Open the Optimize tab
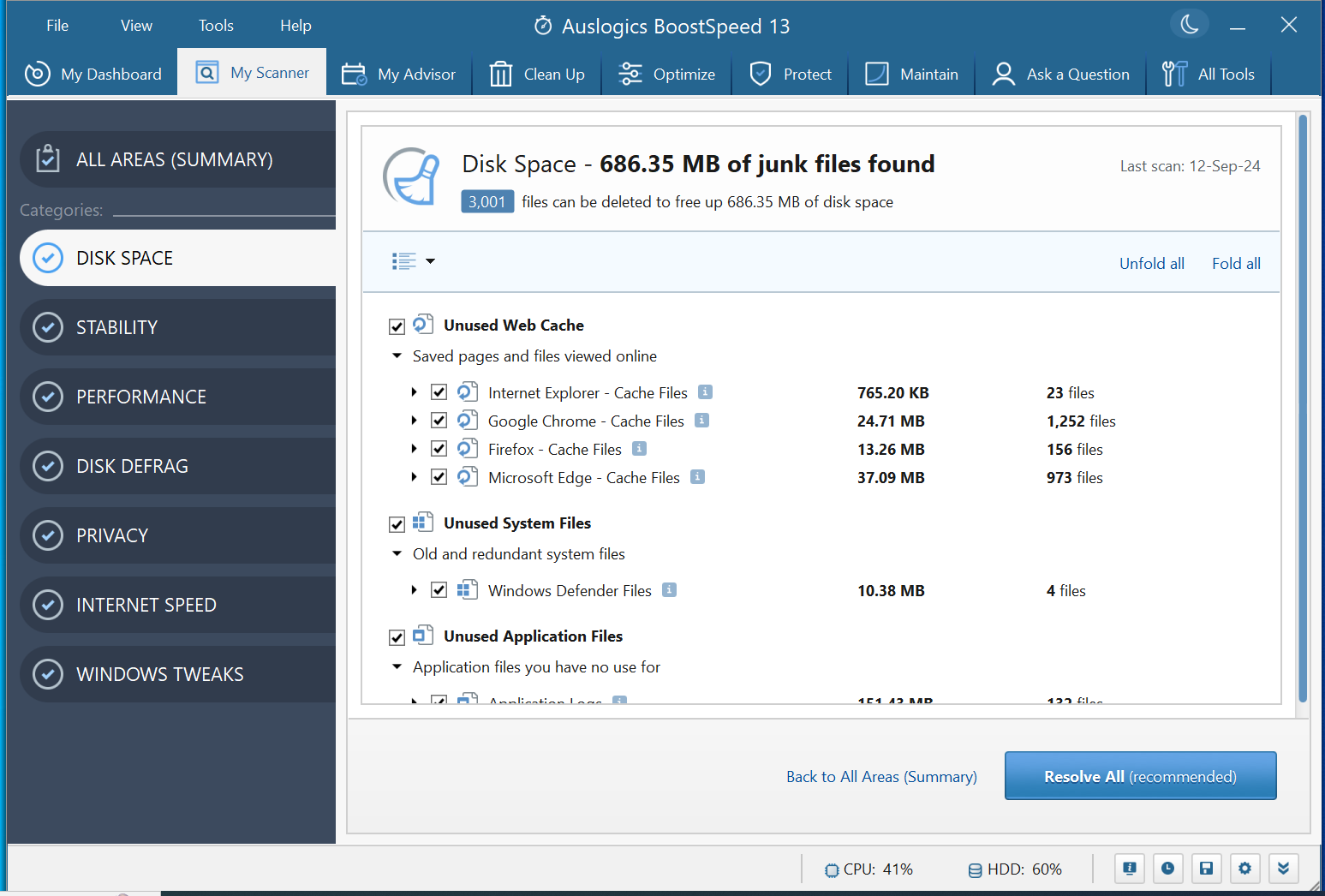Screen dimensions: 1325x896 tap(666, 74)
